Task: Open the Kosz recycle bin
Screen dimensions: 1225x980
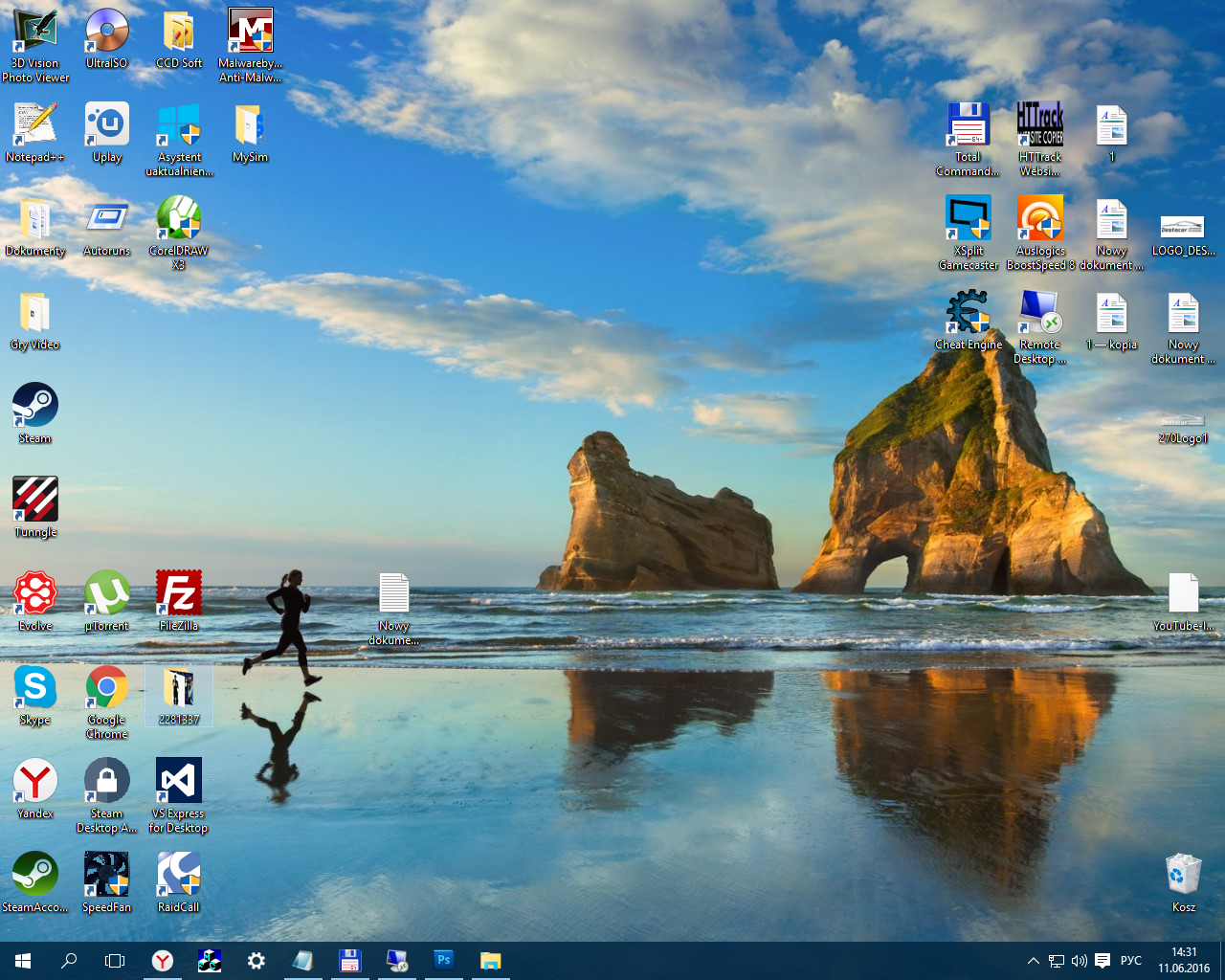Action: (x=1184, y=882)
